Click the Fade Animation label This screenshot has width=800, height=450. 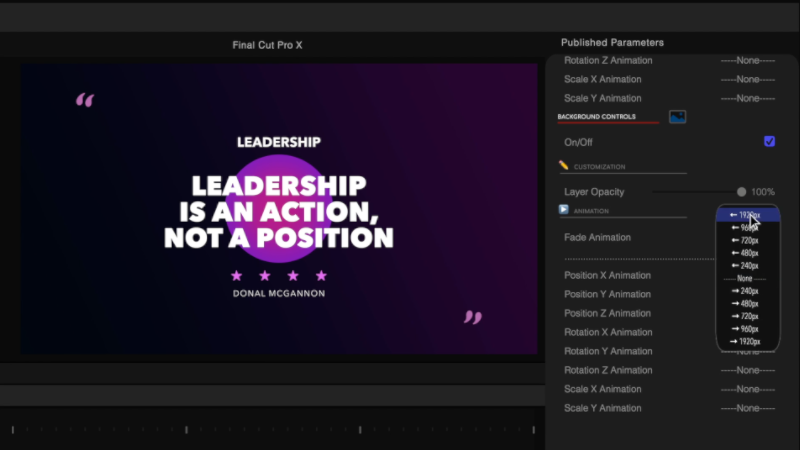(x=597, y=237)
